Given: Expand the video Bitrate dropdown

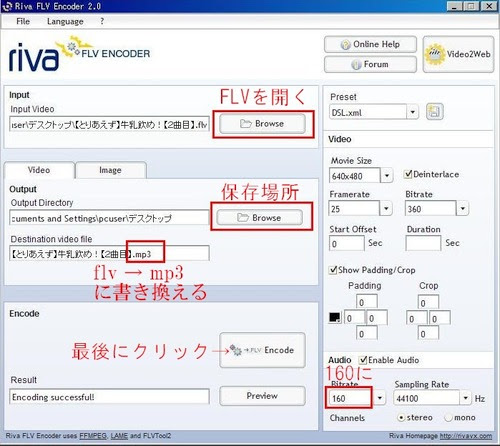Looking at the screenshot, I should click(462, 209).
